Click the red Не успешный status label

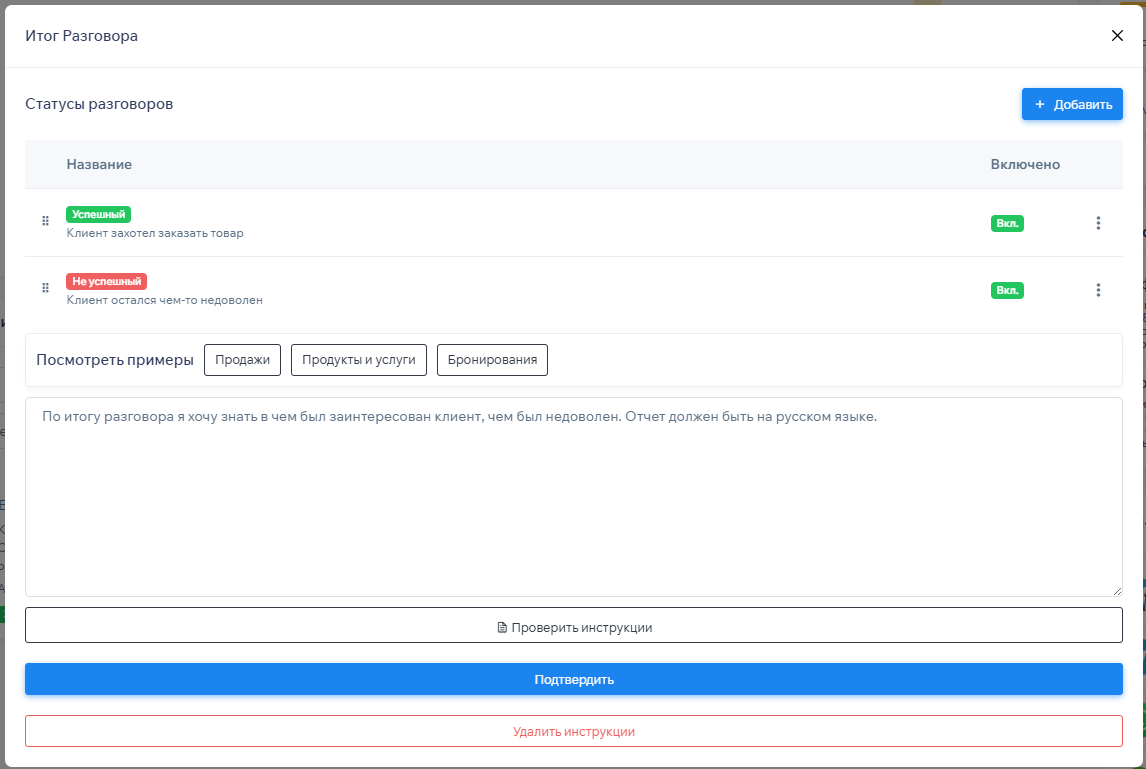tap(106, 281)
